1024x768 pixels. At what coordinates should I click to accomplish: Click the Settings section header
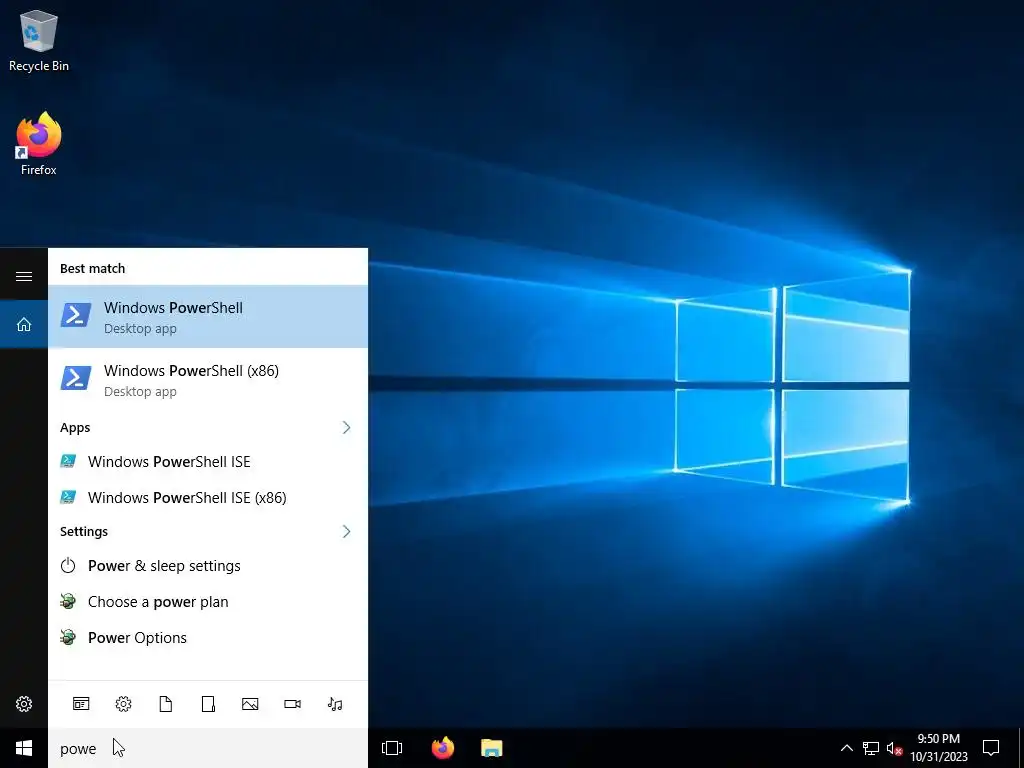click(84, 532)
